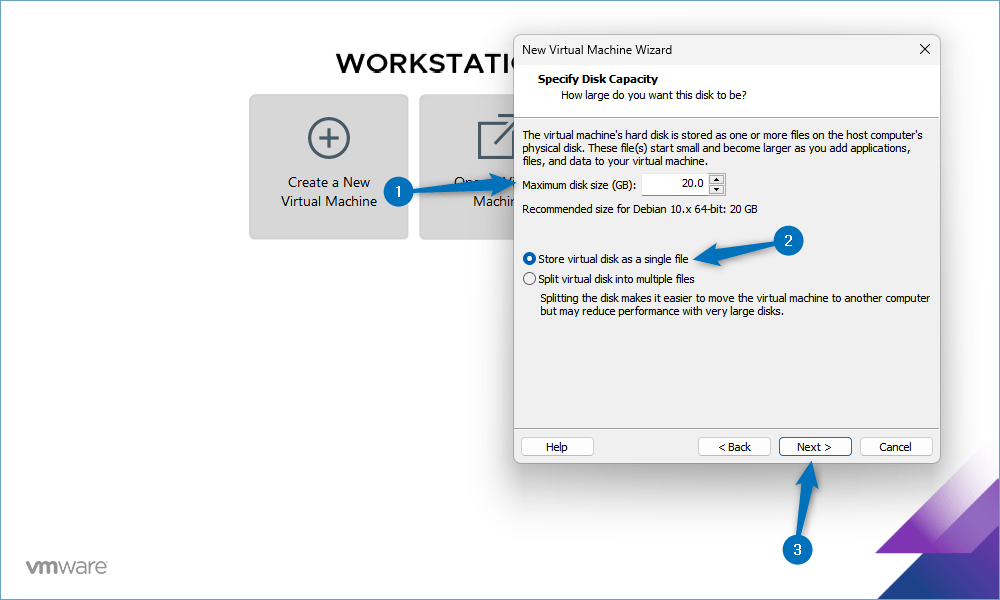Click the blue callout badge numbered 3

coord(797,548)
